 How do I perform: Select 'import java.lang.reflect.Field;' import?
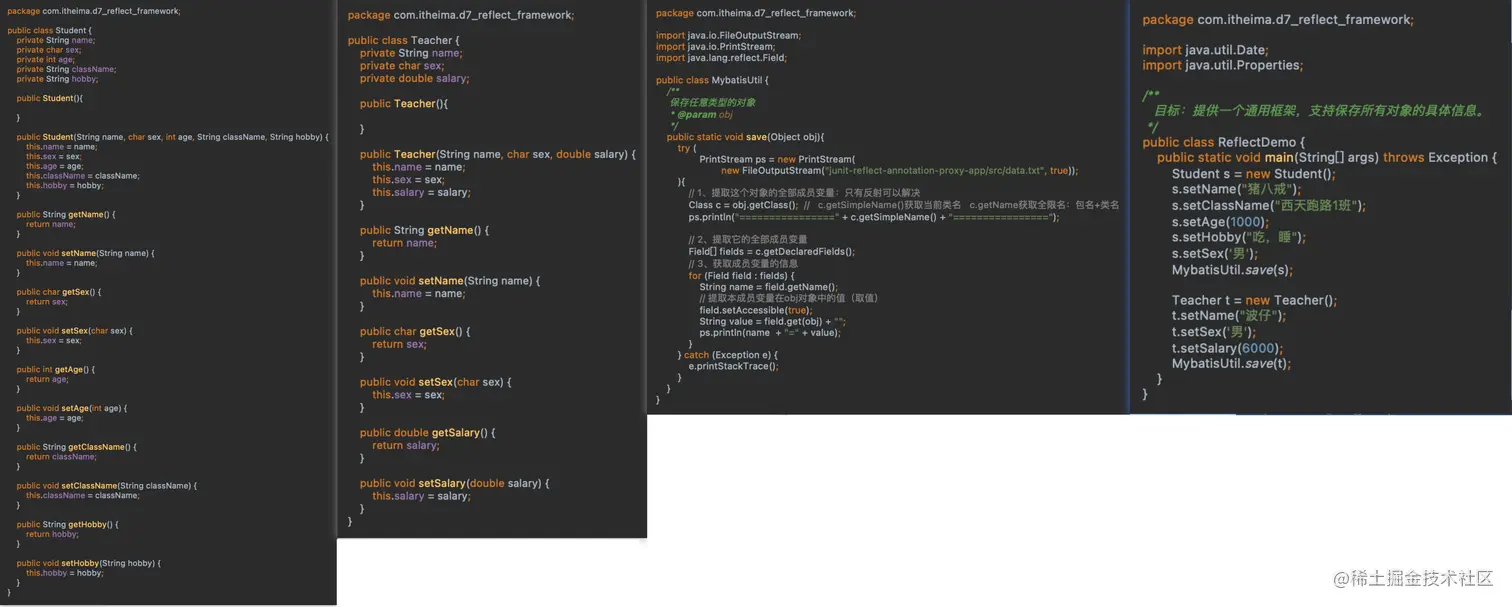click(721, 58)
